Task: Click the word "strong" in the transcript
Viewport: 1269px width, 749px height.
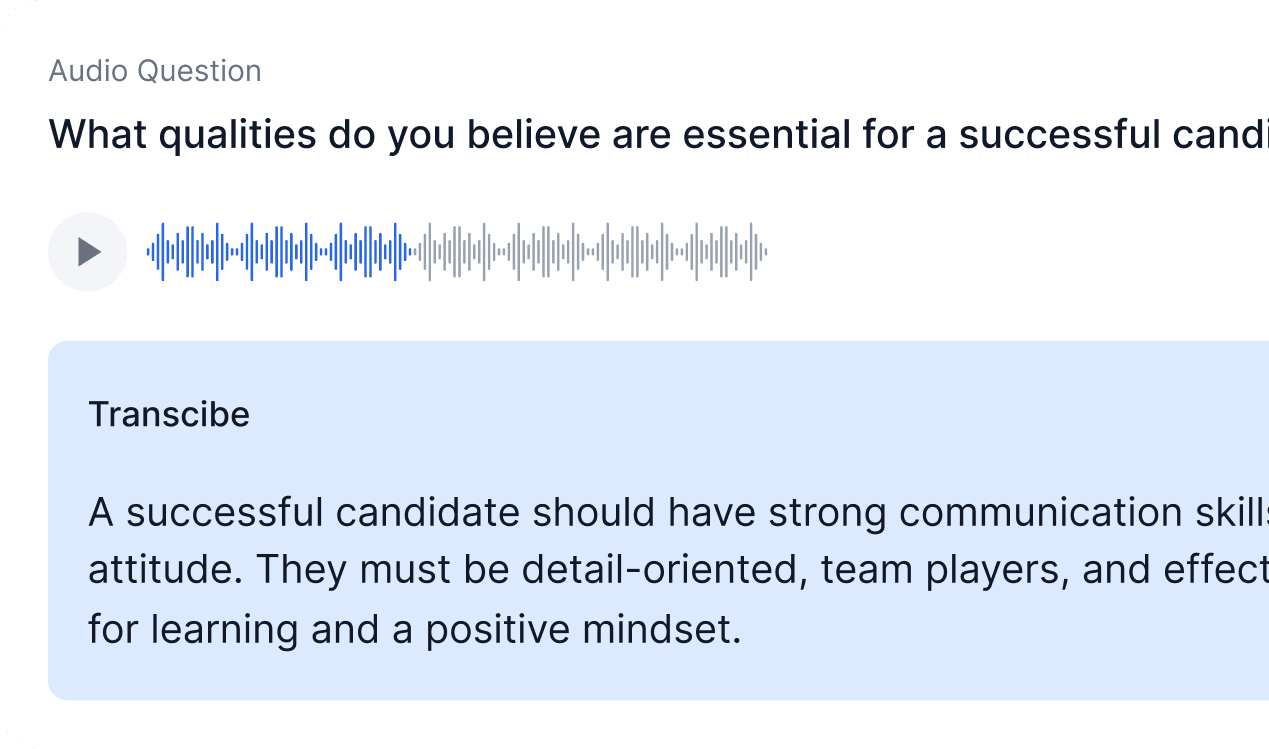Action: (x=829, y=513)
